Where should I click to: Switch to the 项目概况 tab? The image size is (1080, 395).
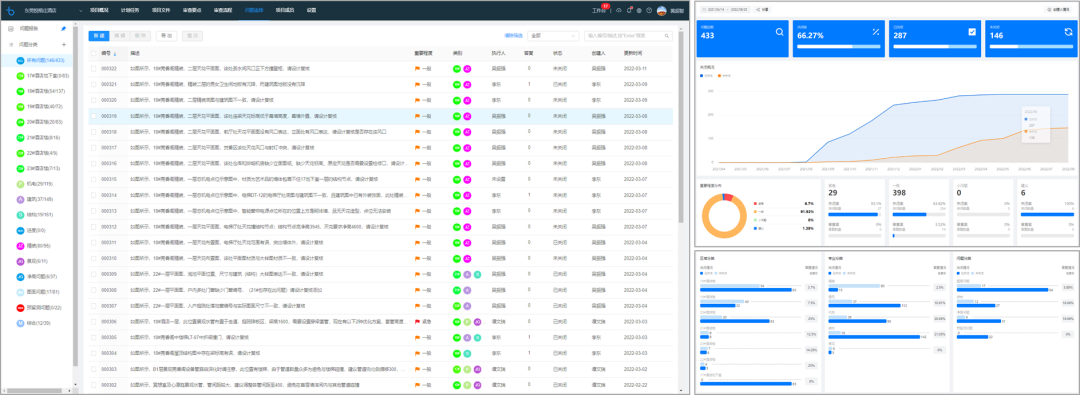click(x=99, y=10)
